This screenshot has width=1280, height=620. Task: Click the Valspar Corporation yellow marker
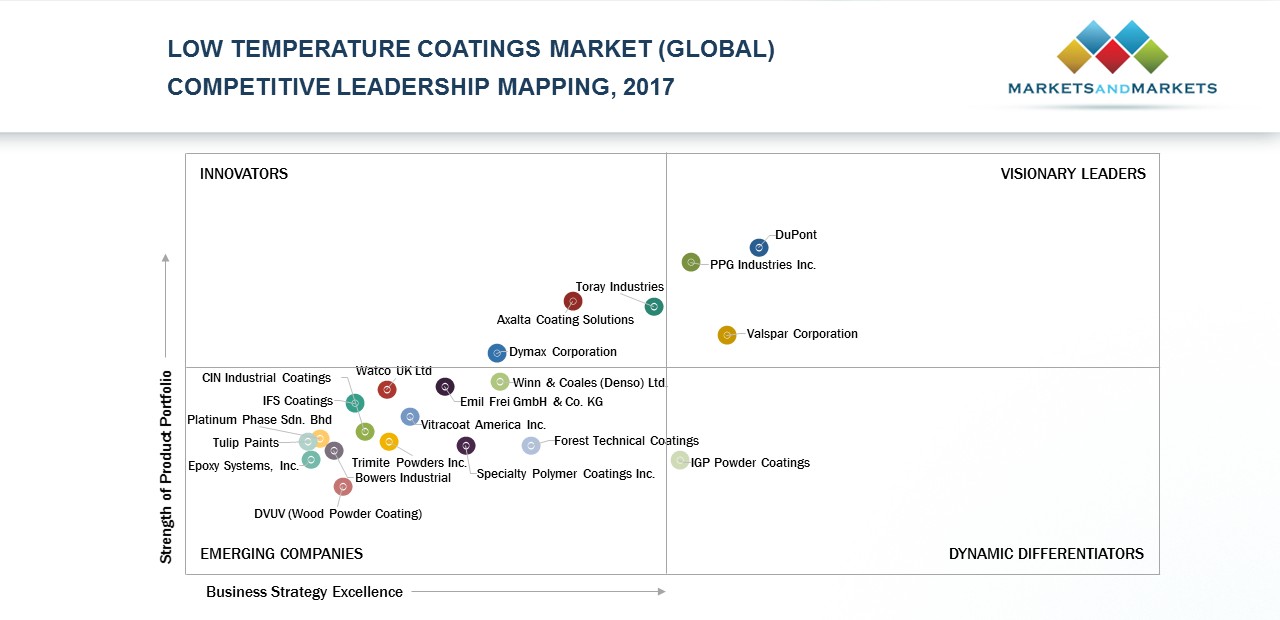click(727, 335)
